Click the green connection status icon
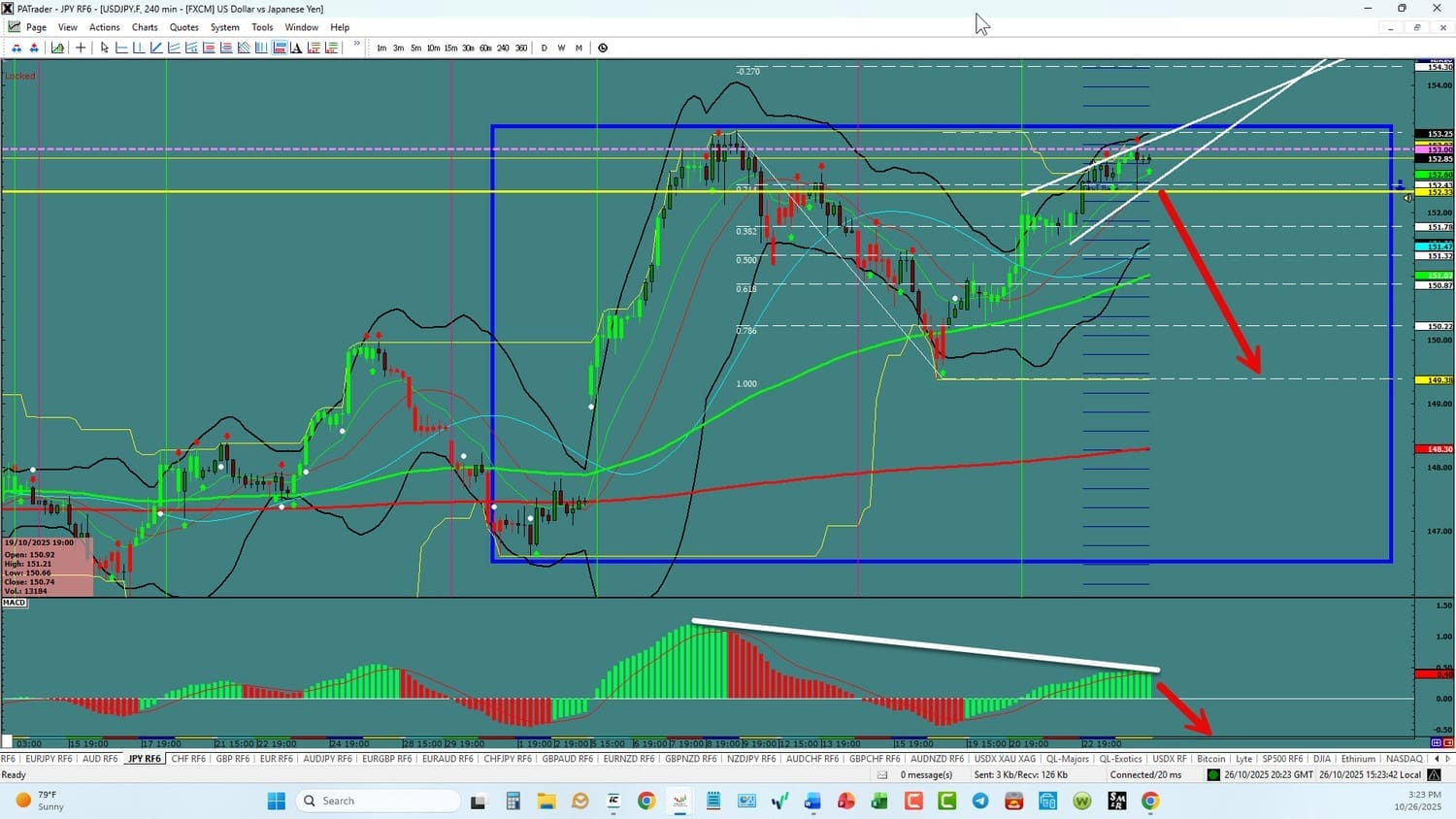Viewport: 1456px width, 819px height. 1213,774
